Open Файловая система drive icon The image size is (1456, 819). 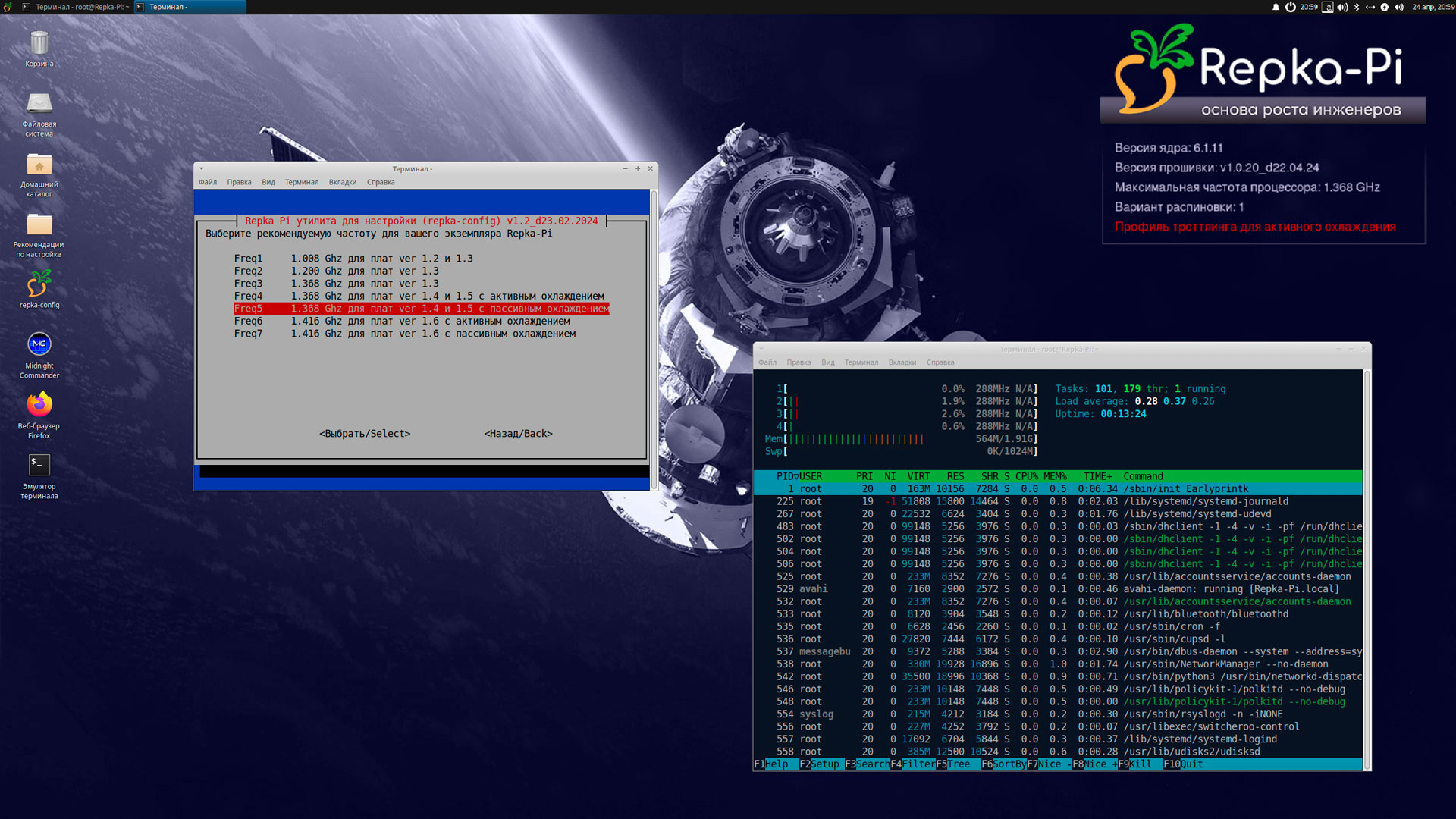[x=39, y=103]
